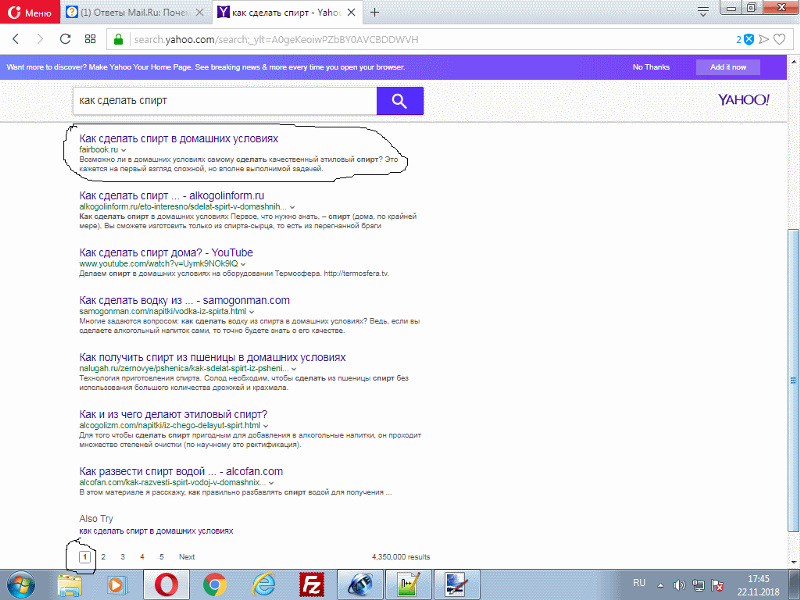Open the ad blocker shield icon
The image size is (800, 600).
[x=748, y=39]
